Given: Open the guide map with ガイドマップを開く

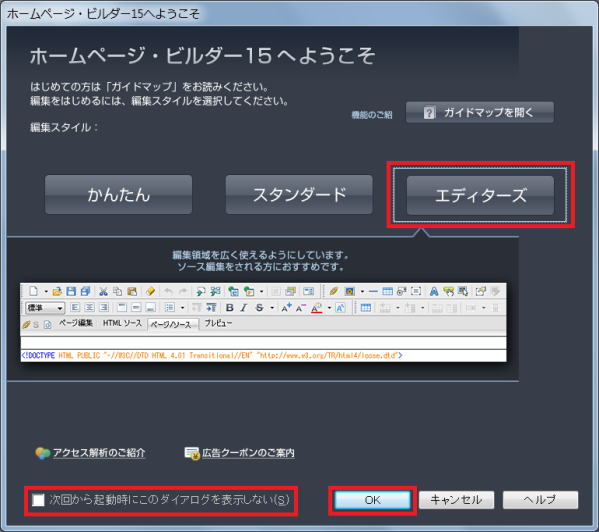Looking at the screenshot, I should click(480, 112).
